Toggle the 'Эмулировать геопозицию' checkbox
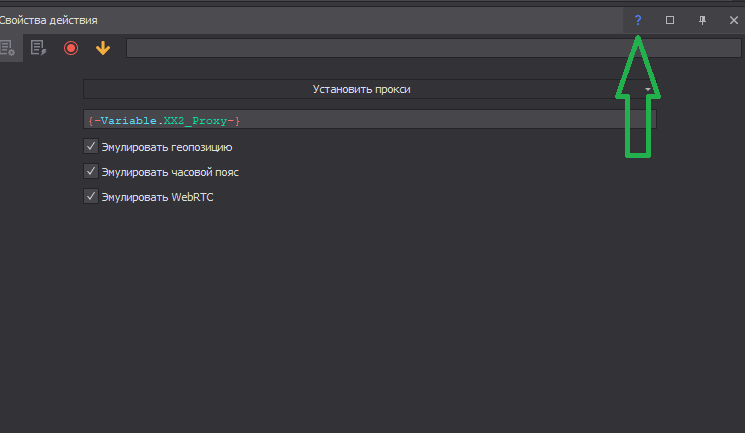This screenshot has width=745, height=433. coord(91,147)
